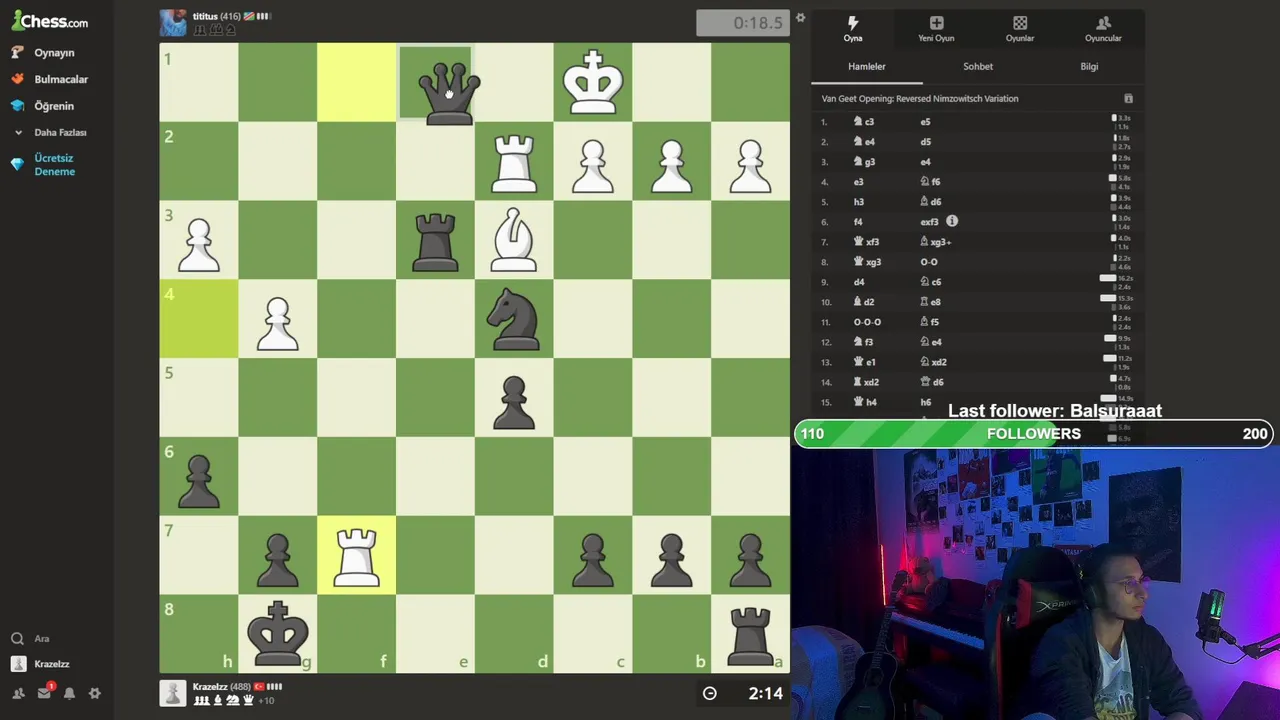Viewport: 1280px width, 720px height.
Task: Open the Öğrenin learn section
Action: (44, 105)
